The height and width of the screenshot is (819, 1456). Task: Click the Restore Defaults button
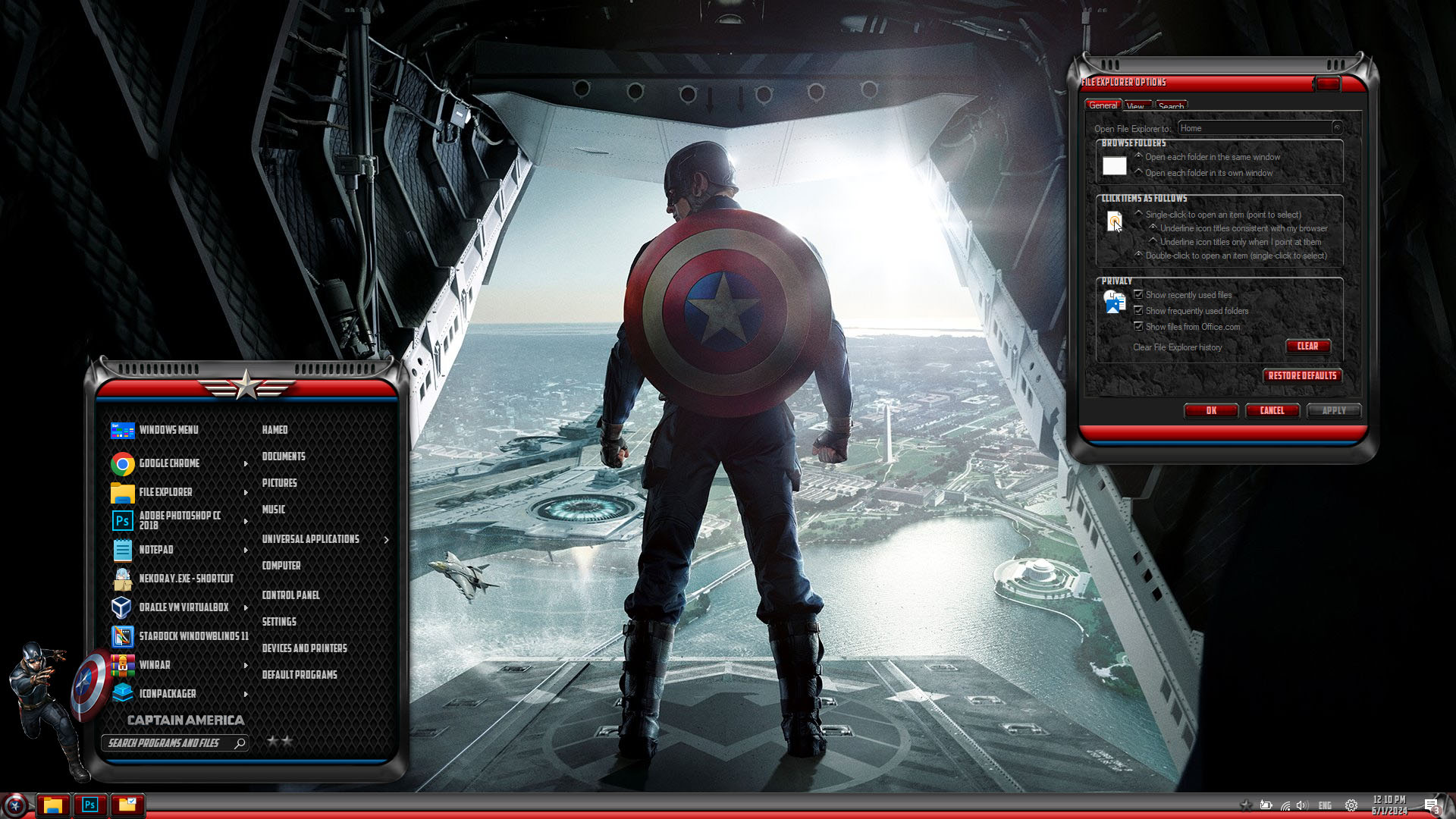tap(1302, 376)
